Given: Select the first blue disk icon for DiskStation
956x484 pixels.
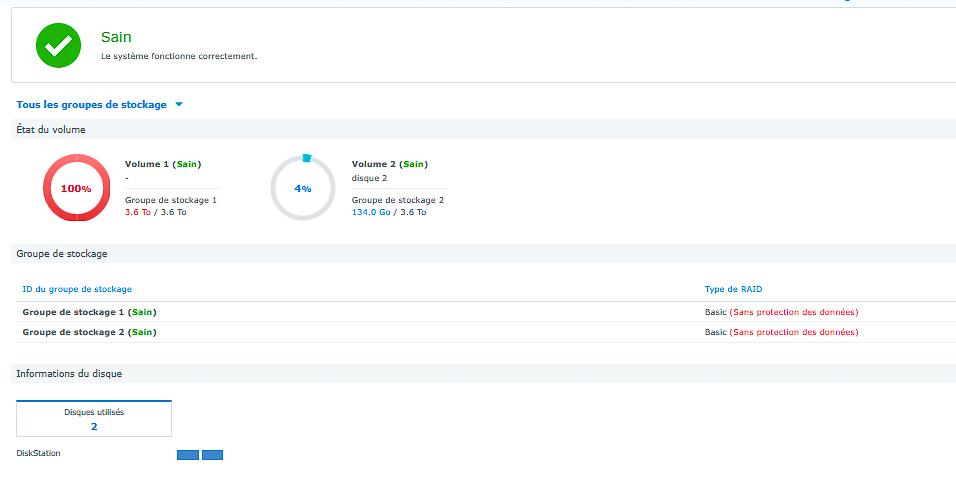Looking at the screenshot, I should click(188, 455).
